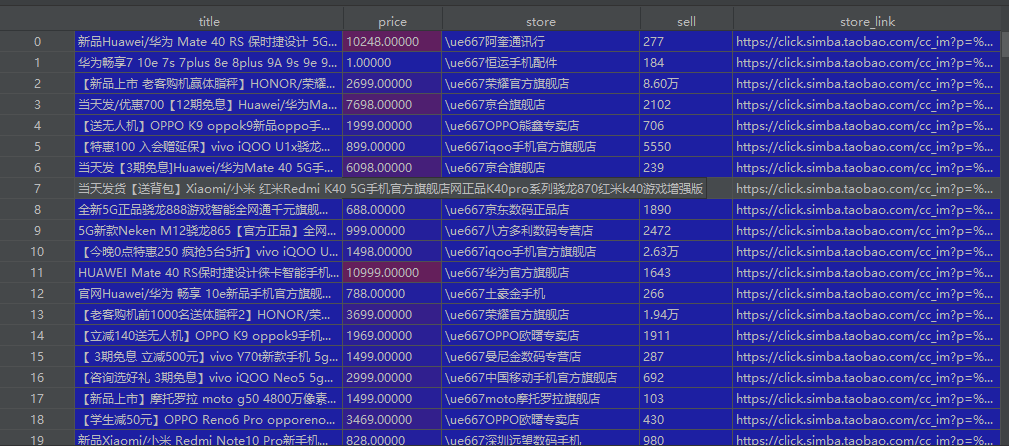
Task: Select the store_link column header
Action: 867,22
